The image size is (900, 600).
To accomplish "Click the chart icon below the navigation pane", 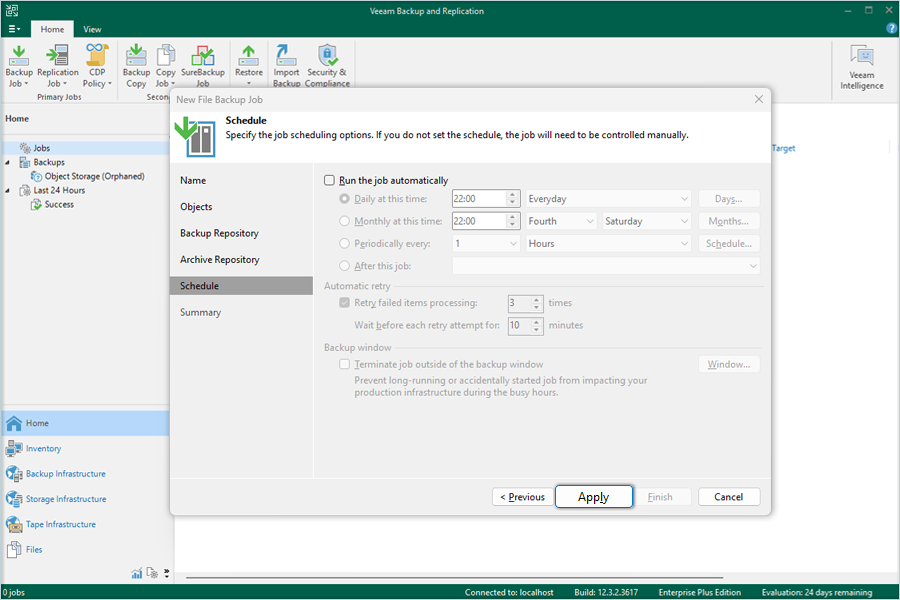I will [137, 573].
